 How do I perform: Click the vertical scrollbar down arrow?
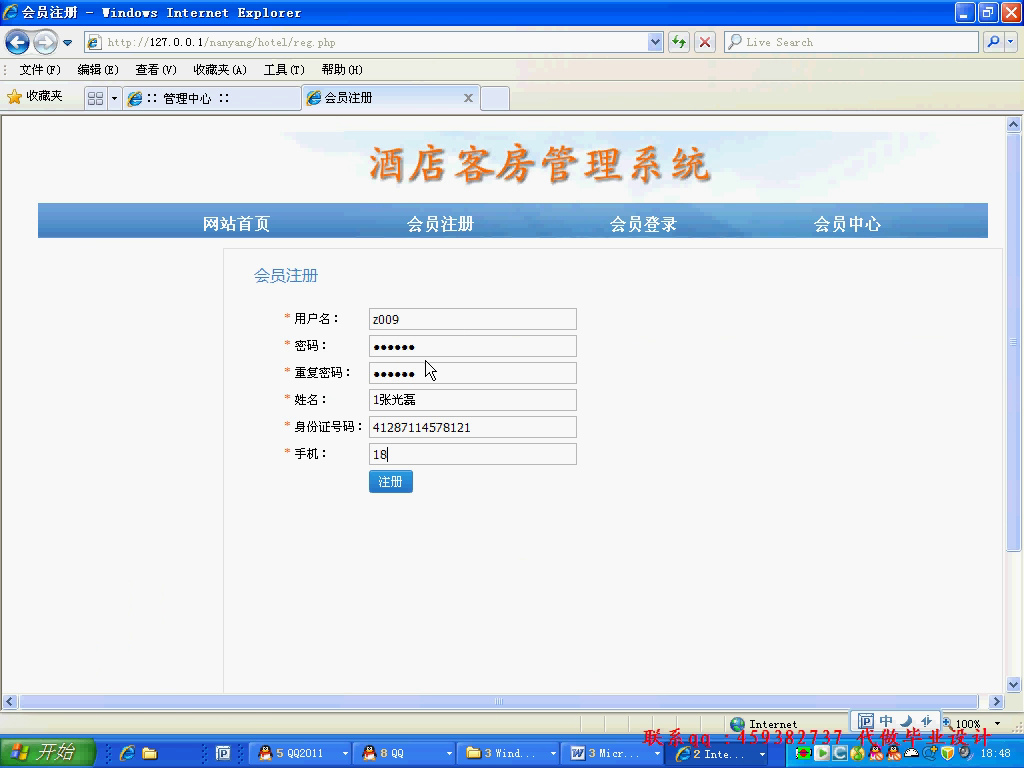1013,685
